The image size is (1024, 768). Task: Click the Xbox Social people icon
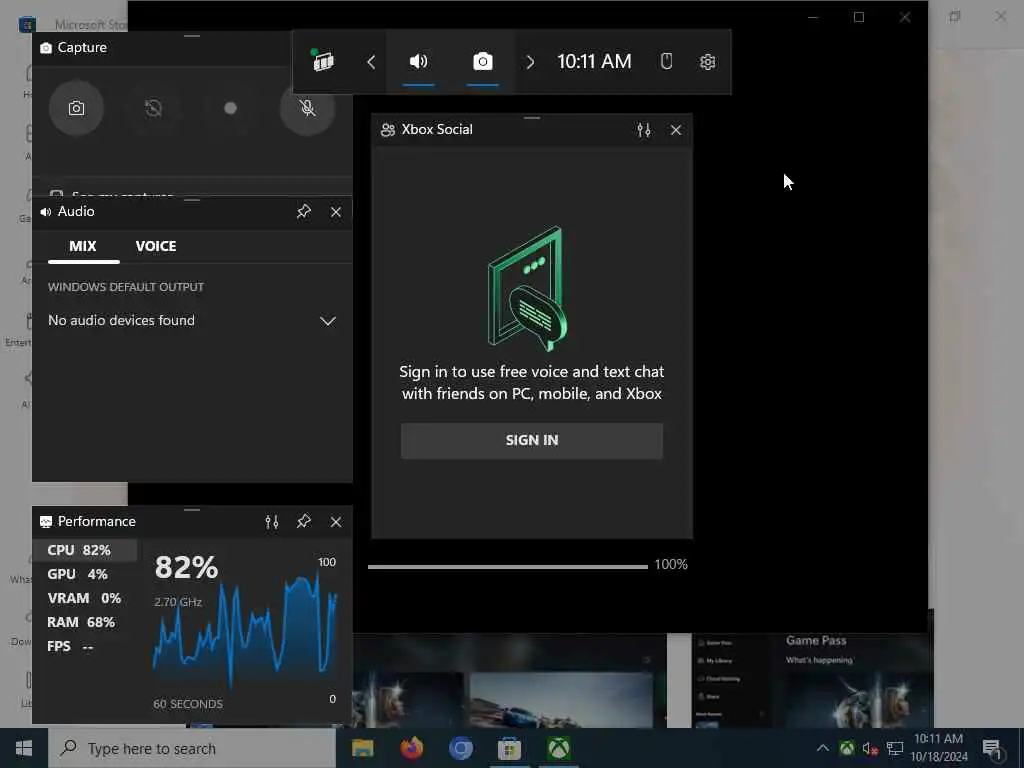388,130
